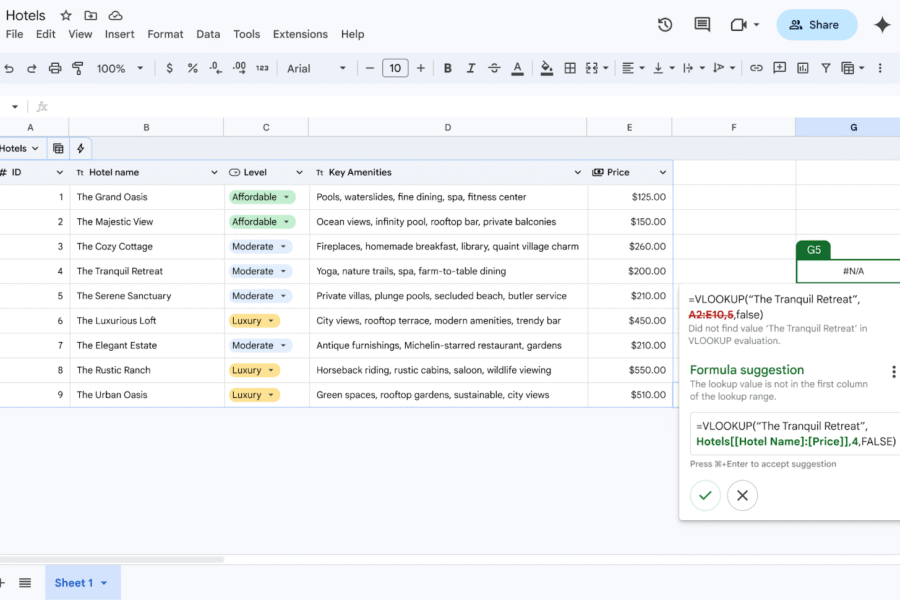Open the Arial font dropdown
The image size is (900, 600).
317,68
